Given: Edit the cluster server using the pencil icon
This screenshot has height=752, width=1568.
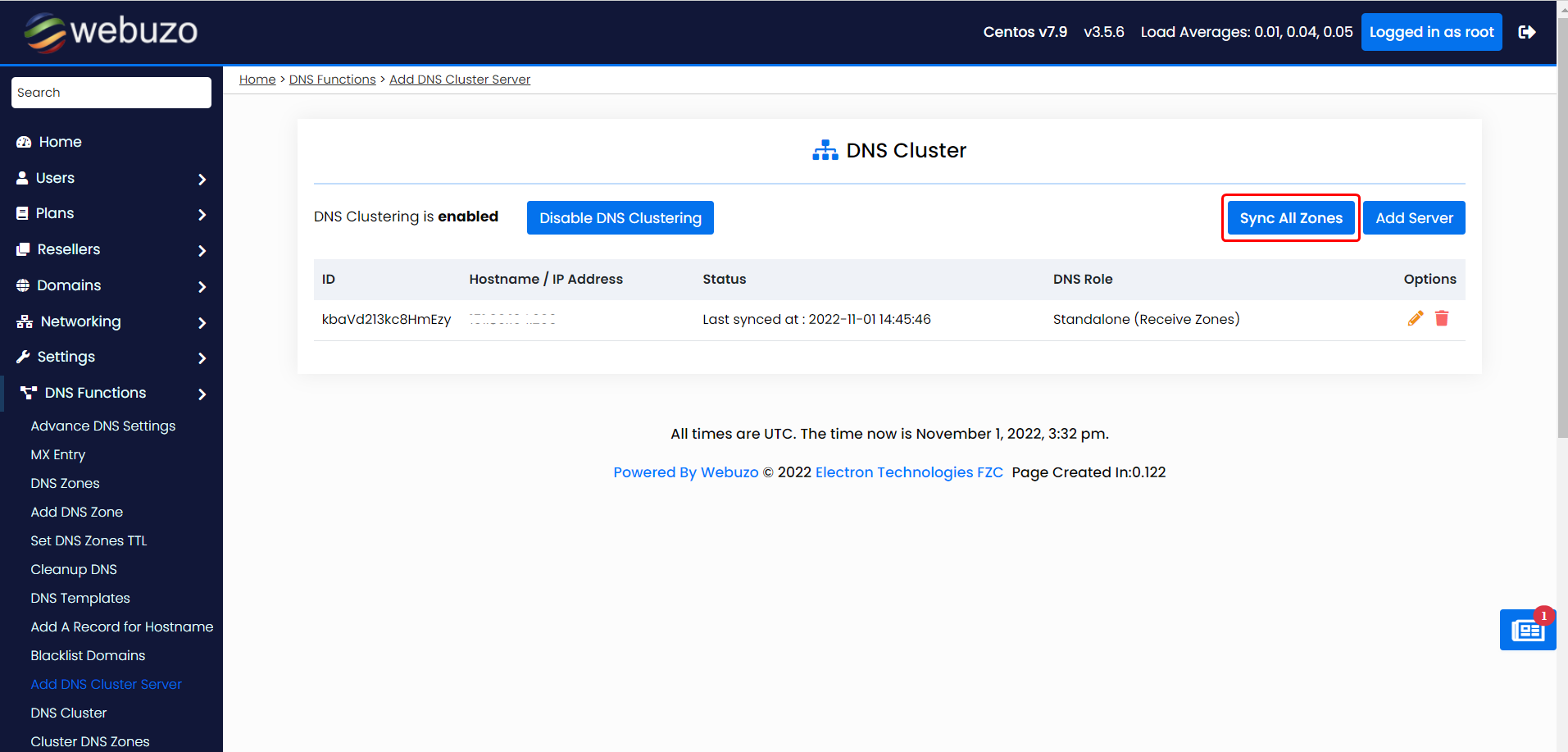Looking at the screenshot, I should point(1416,318).
